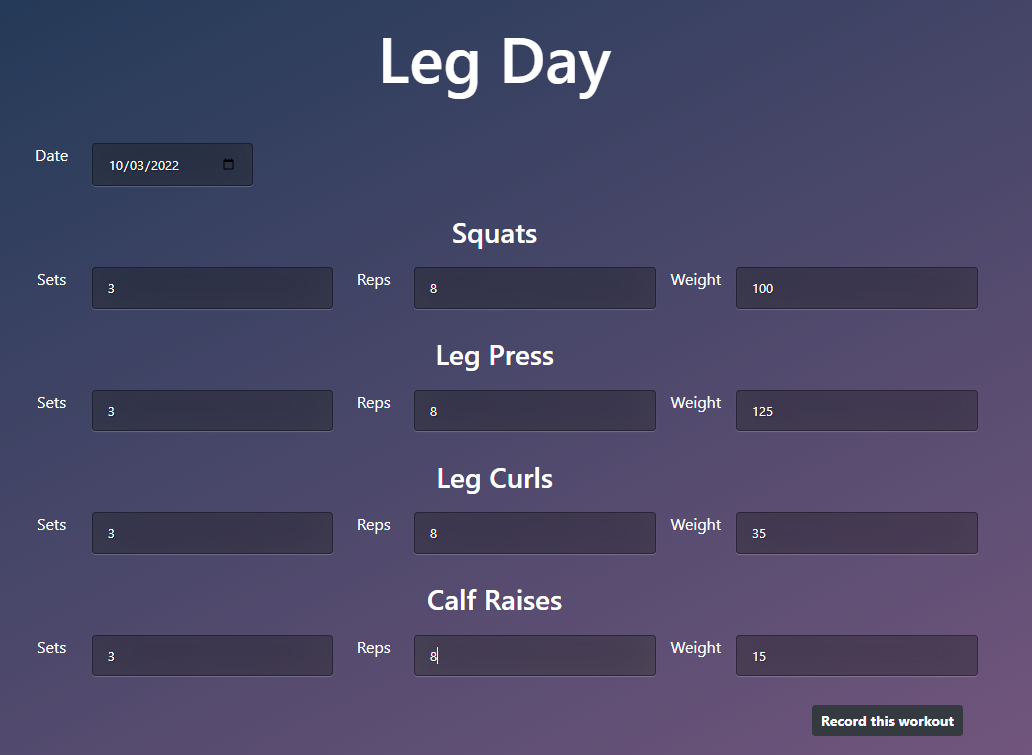Image resolution: width=1032 pixels, height=755 pixels.
Task: Select the Leg Press Weight field
Action: (856, 411)
